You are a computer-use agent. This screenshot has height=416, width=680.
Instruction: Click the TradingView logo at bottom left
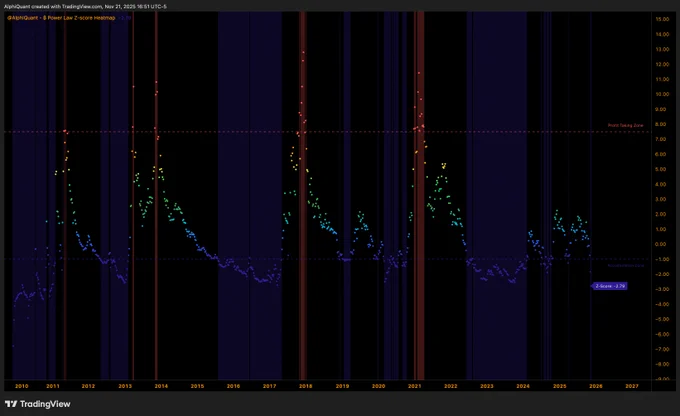[x=38, y=404]
